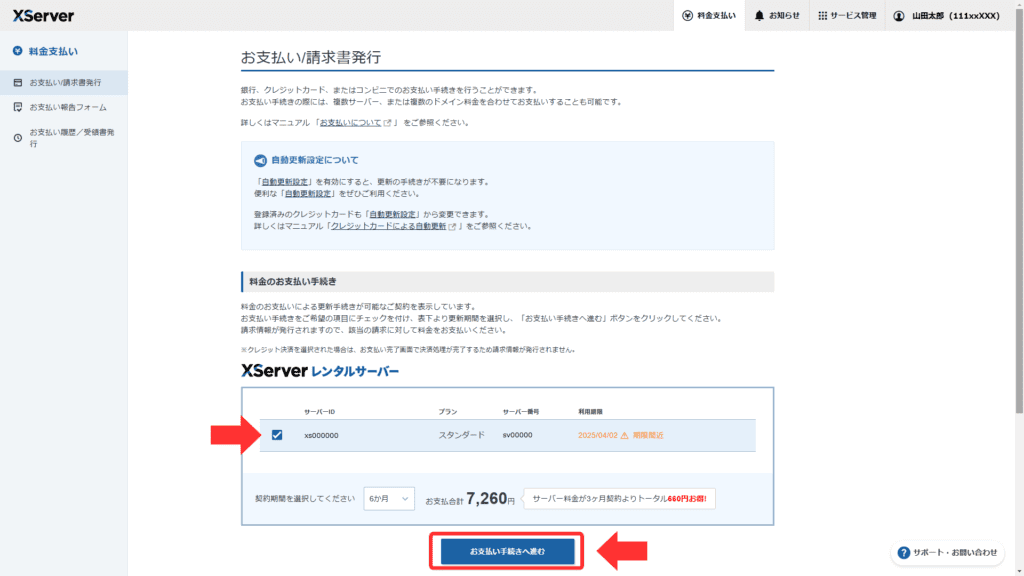Click the user avatar icon beside 山田太郎
Image resolution: width=1024 pixels, height=576 pixels.
click(x=899, y=16)
